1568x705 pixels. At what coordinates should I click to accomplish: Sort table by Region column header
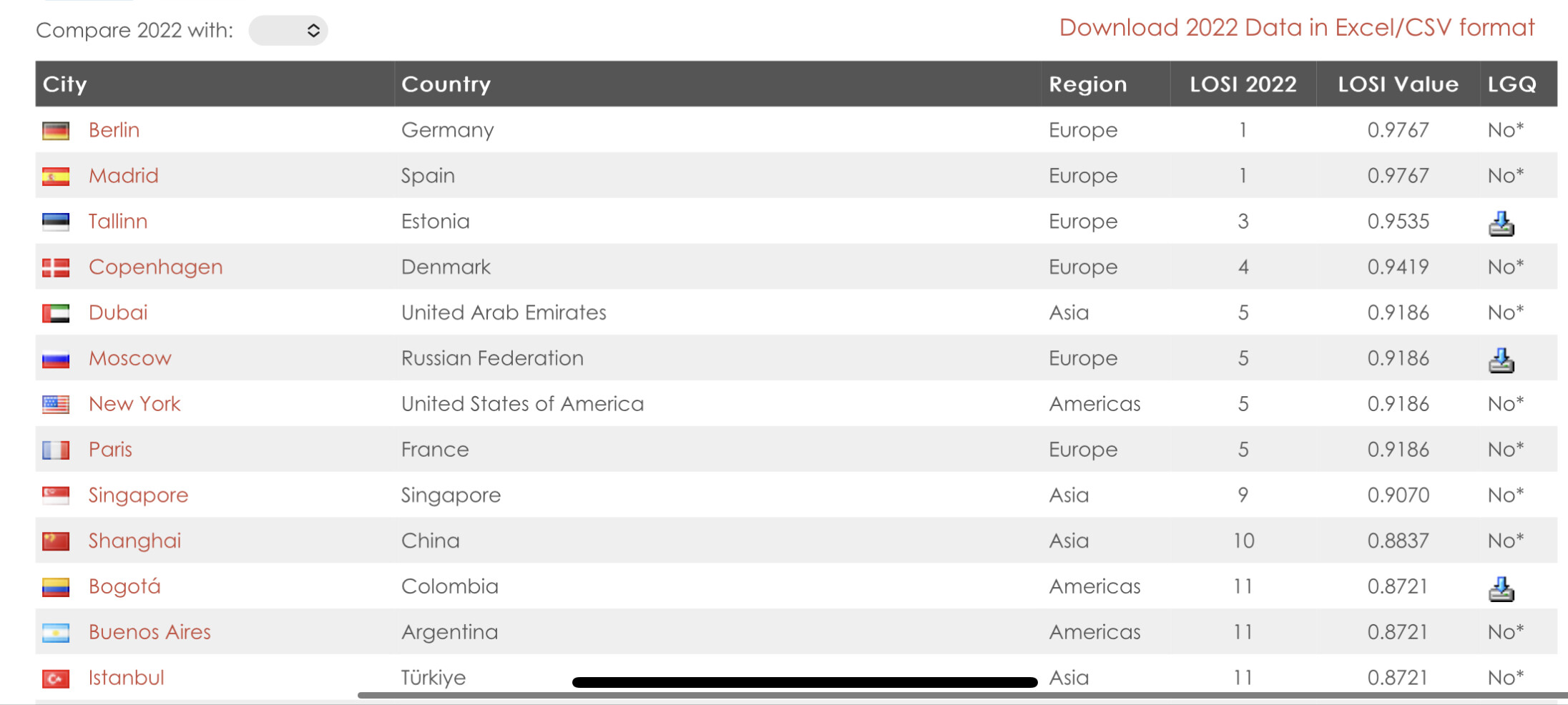click(1087, 84)
